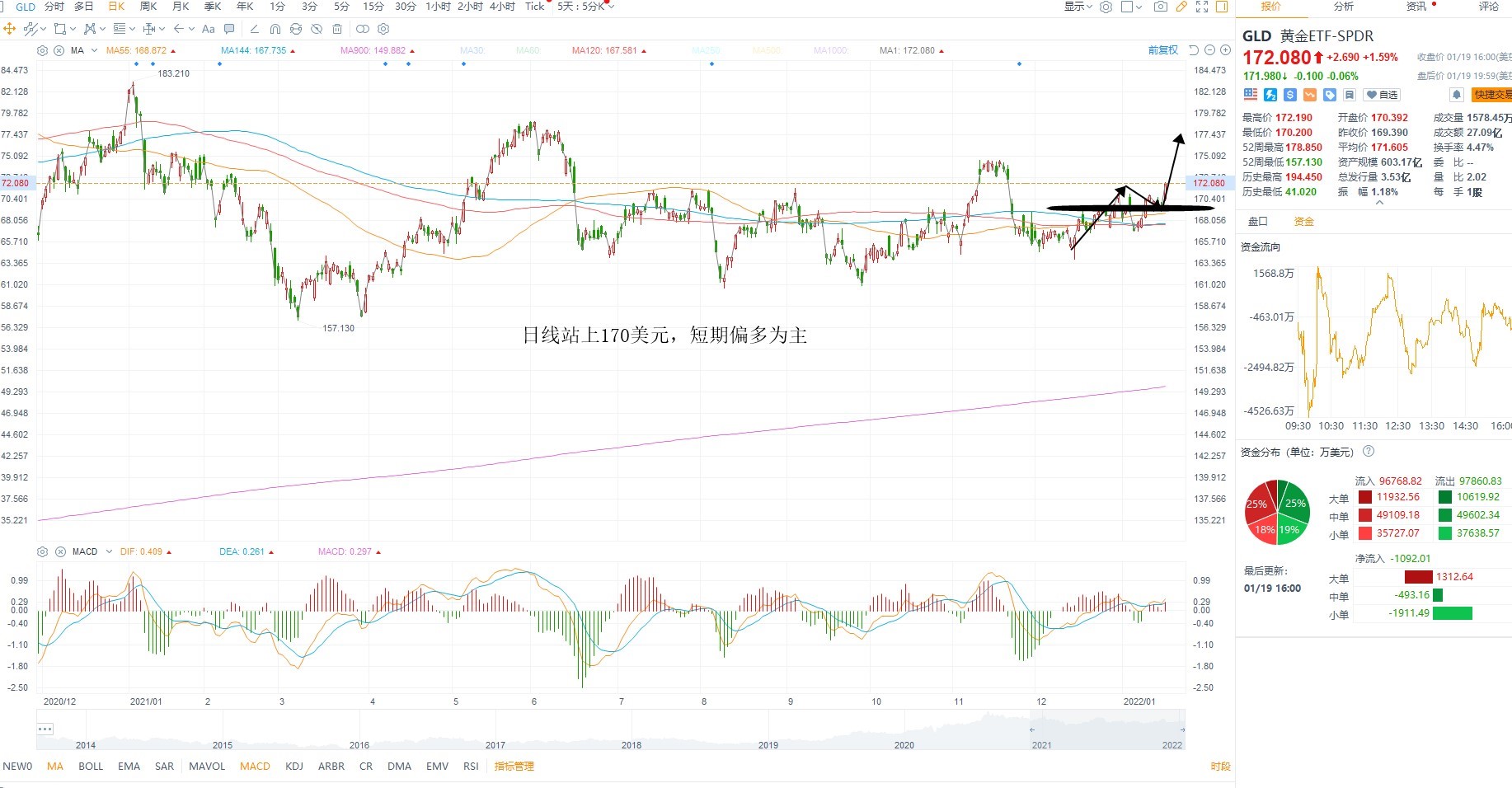Viewport: 1512px width, 788px height.
Task: Open the 分析 analysis tab
Action: point(1344,7)
